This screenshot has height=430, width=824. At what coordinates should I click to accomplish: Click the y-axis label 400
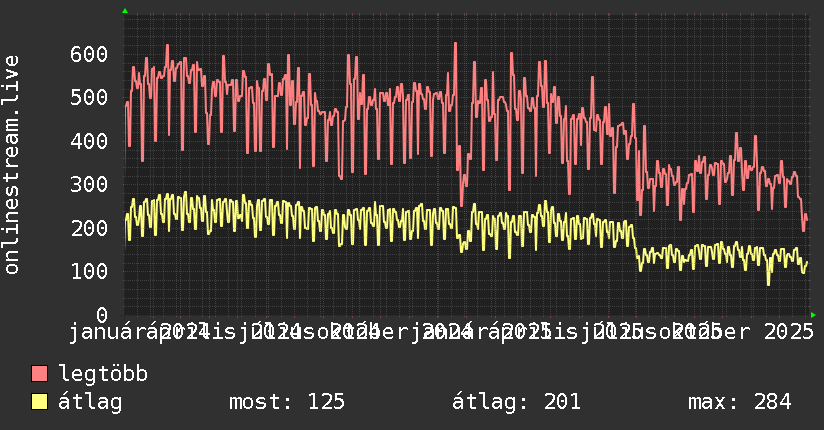[89, 141]
